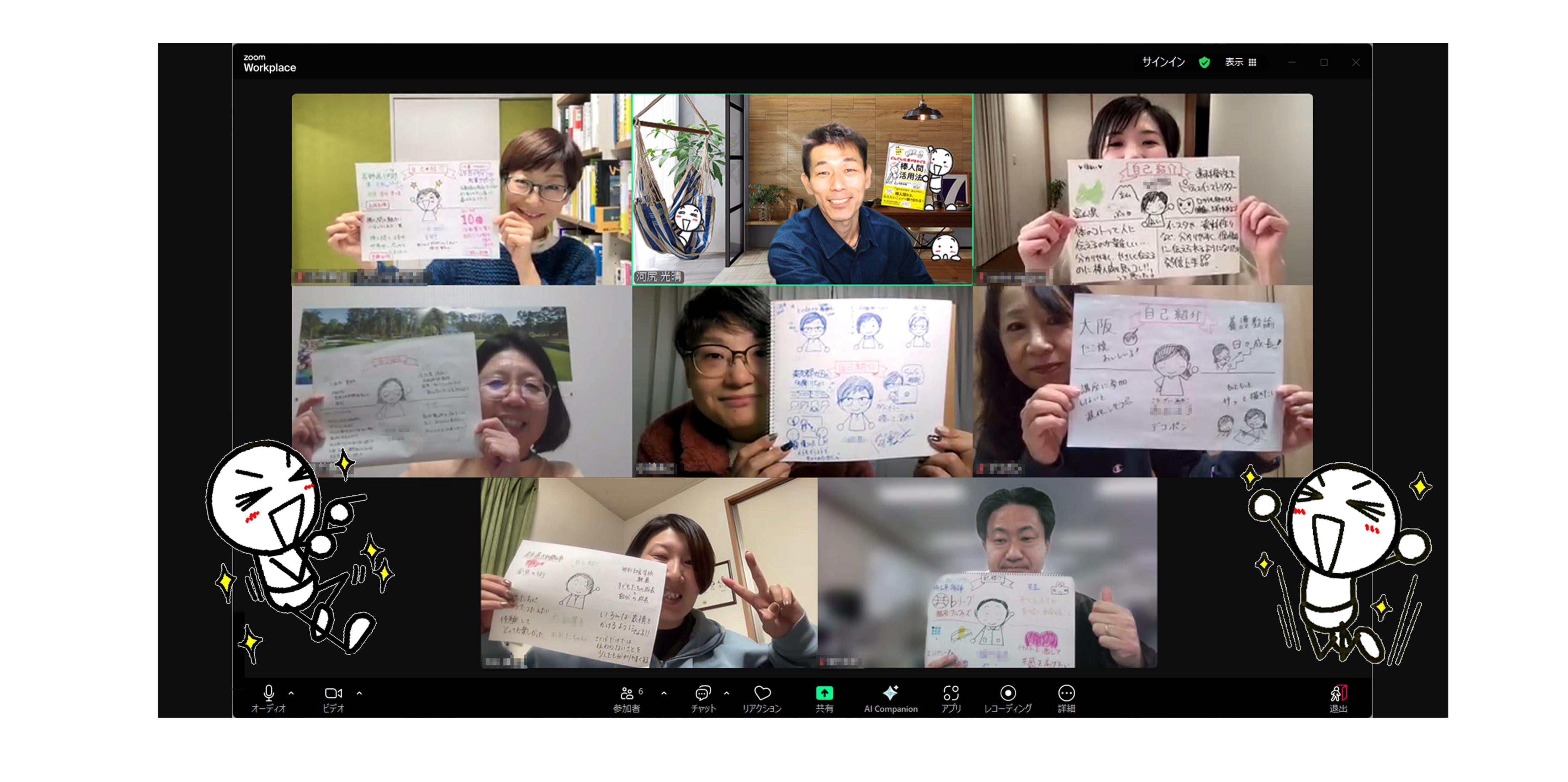
Task: Expand audio options chevron next to オーディオ
Action: pyautogui.click(x=291, y=693)
